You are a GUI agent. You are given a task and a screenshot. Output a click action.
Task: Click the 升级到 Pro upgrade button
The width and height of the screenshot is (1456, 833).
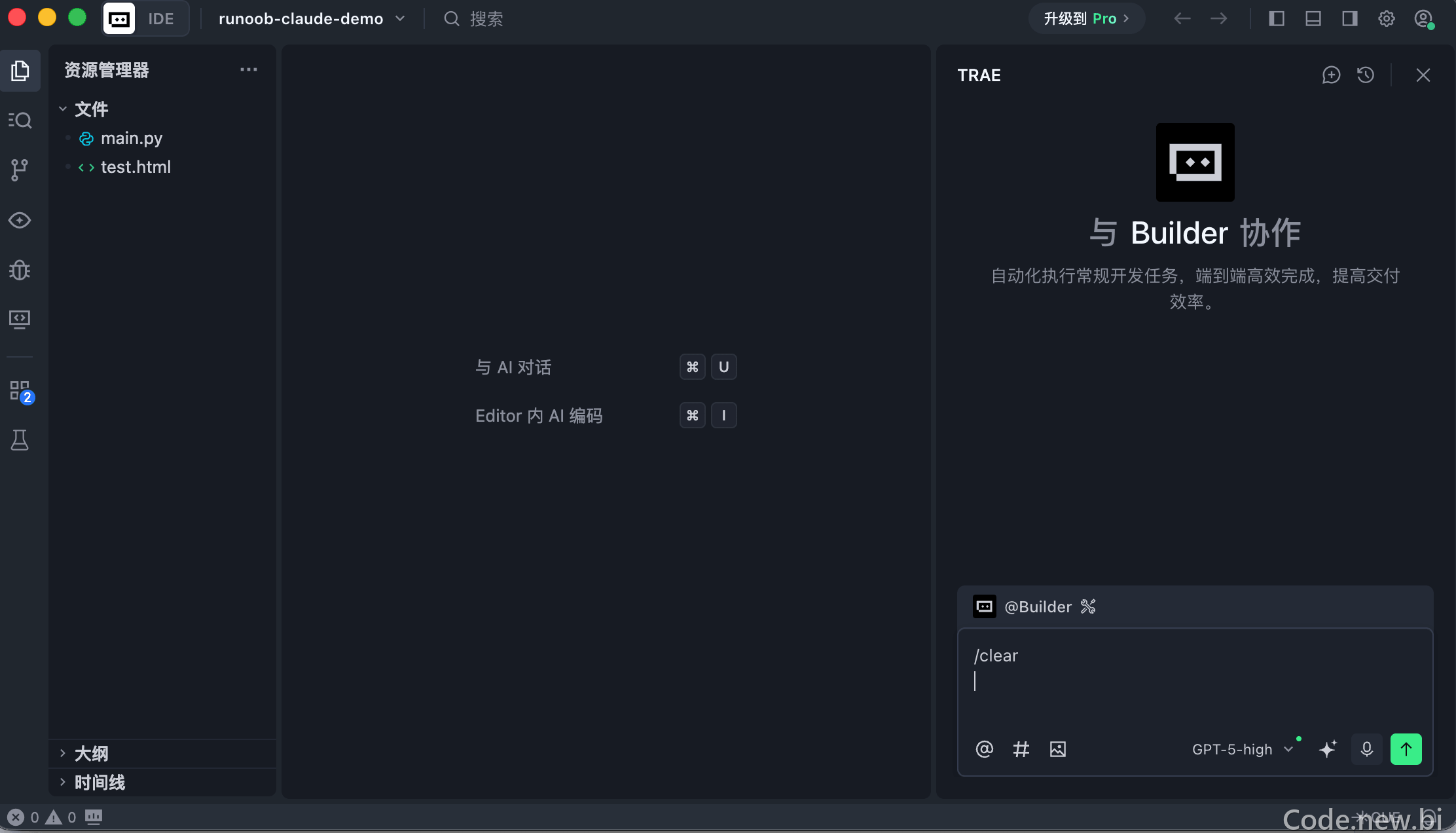point(1087,18)
